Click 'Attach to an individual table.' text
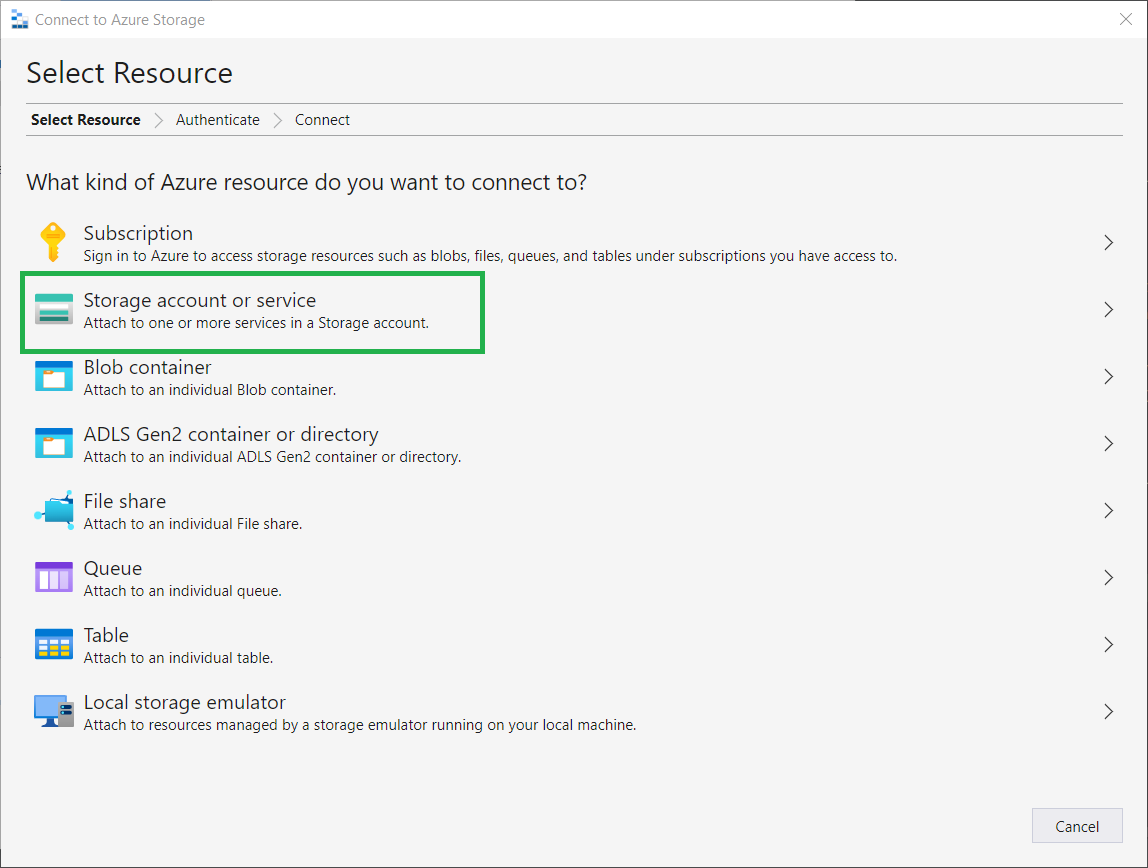The image size is (1148, 868). 178,658
